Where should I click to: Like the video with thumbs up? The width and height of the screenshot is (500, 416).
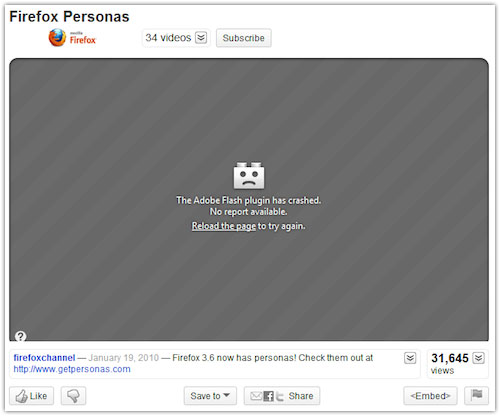point(31,396)
